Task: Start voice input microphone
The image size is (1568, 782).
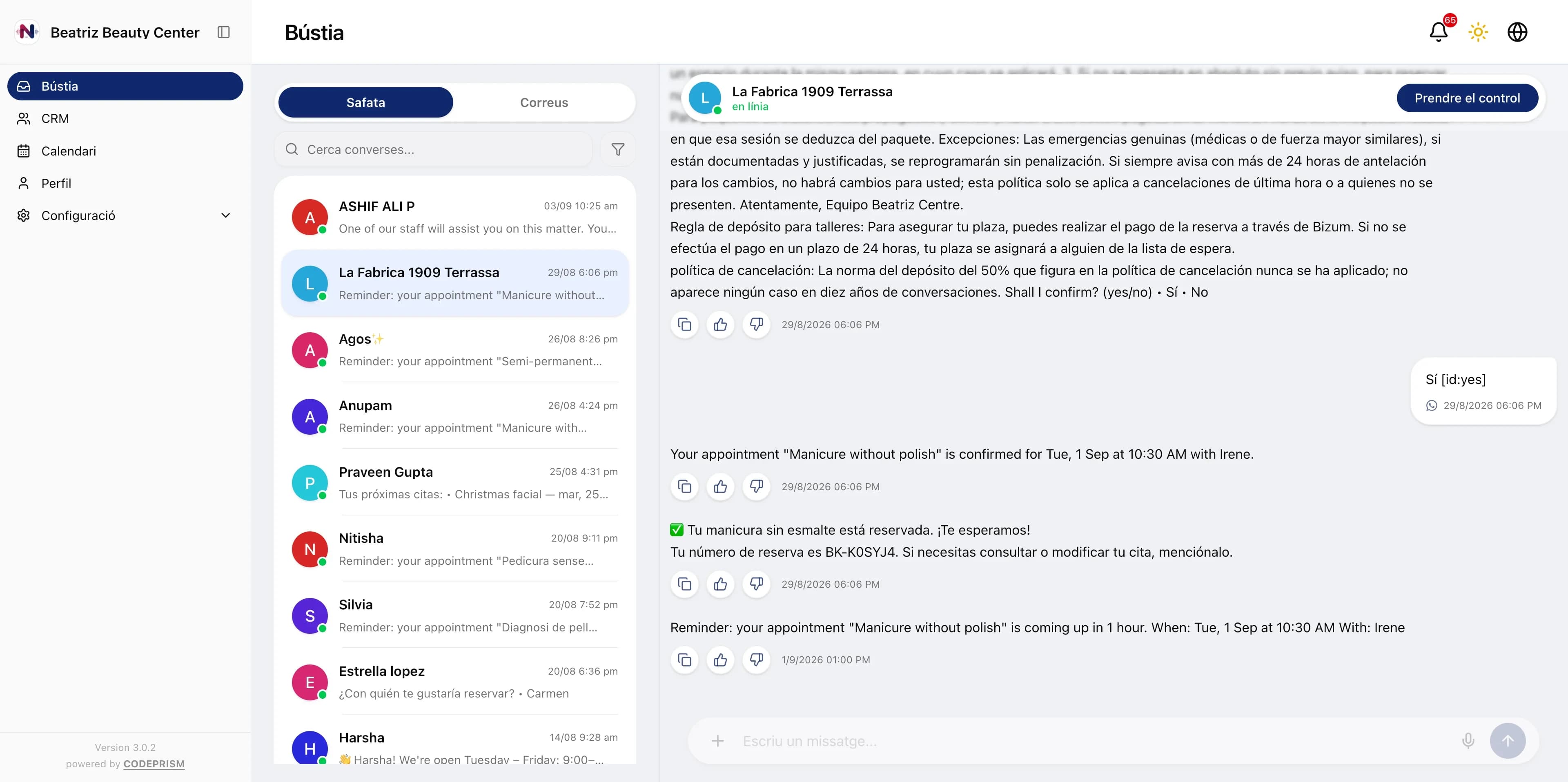Action: [x=1468, y=741]
